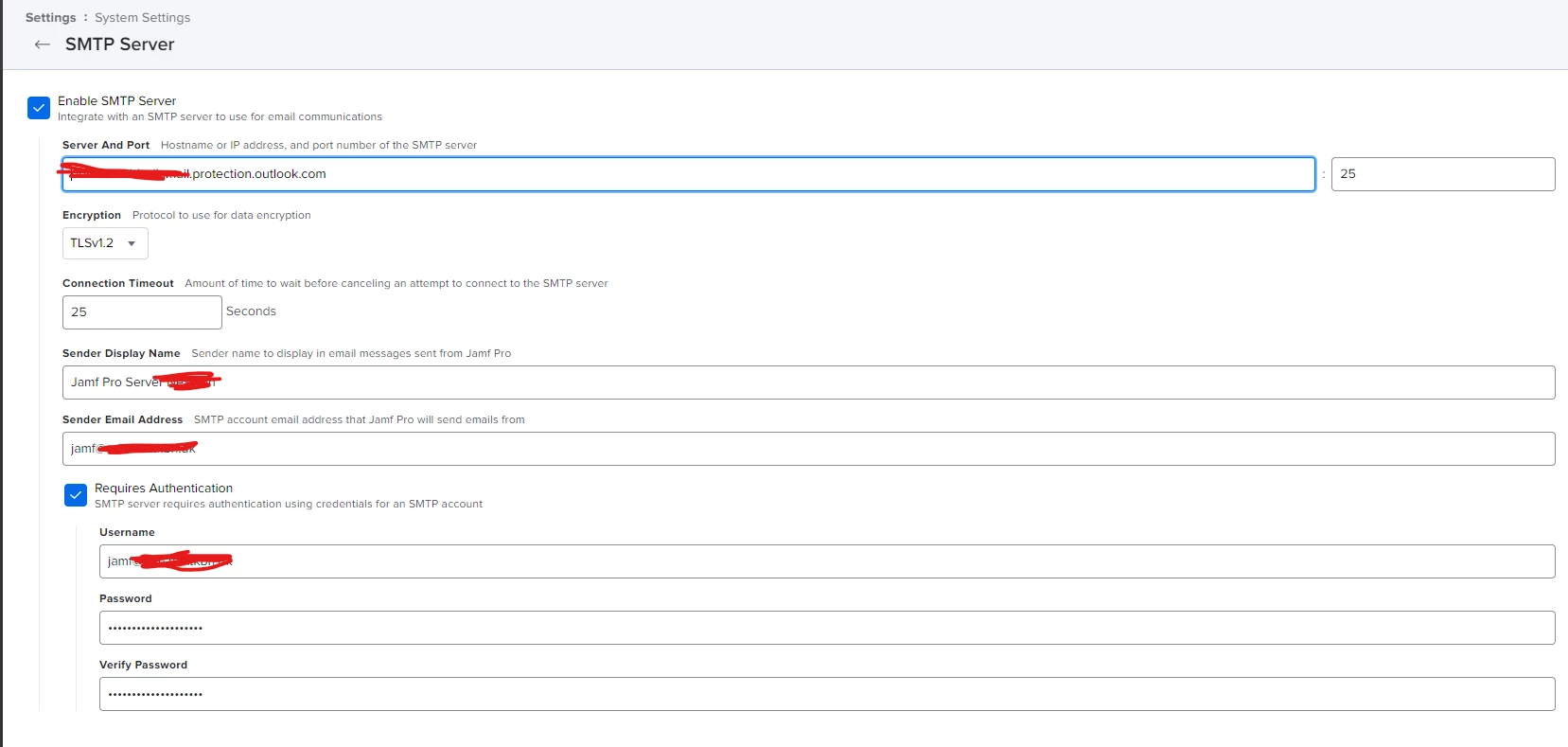Select the port number field showing 25
Screen dimensions: 1568x747
click(x=1443, y=174)
